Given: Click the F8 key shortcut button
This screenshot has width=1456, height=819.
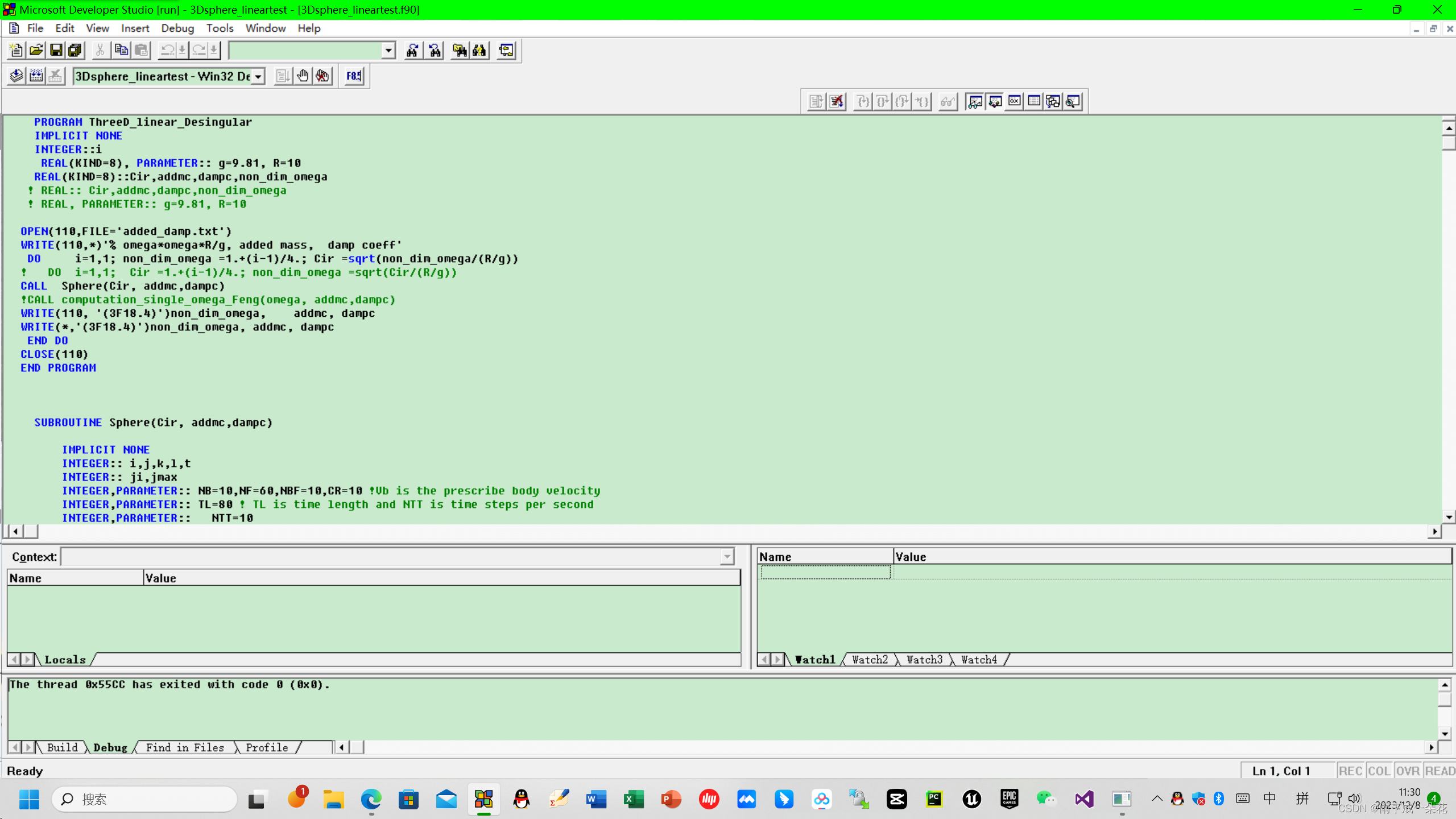Looking at the screenshot, I should coord(353,76).
